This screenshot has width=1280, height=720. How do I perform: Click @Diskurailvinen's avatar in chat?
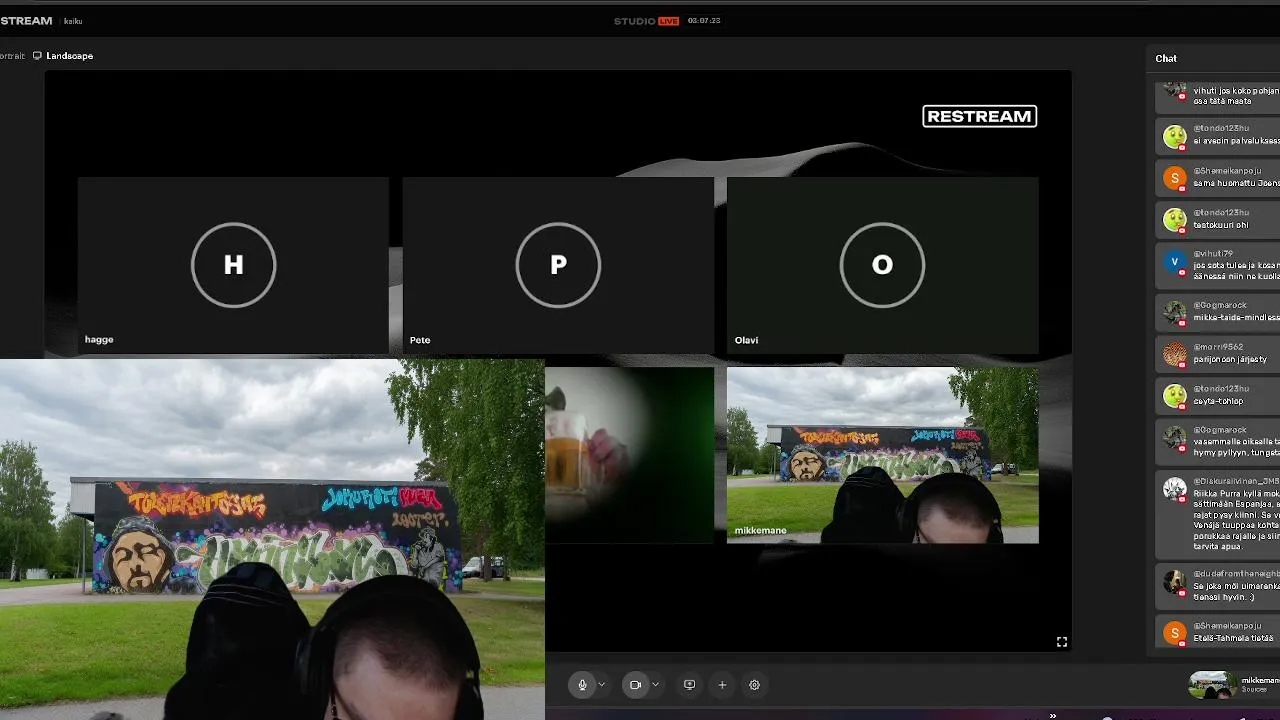click(x=1175, y=489)
